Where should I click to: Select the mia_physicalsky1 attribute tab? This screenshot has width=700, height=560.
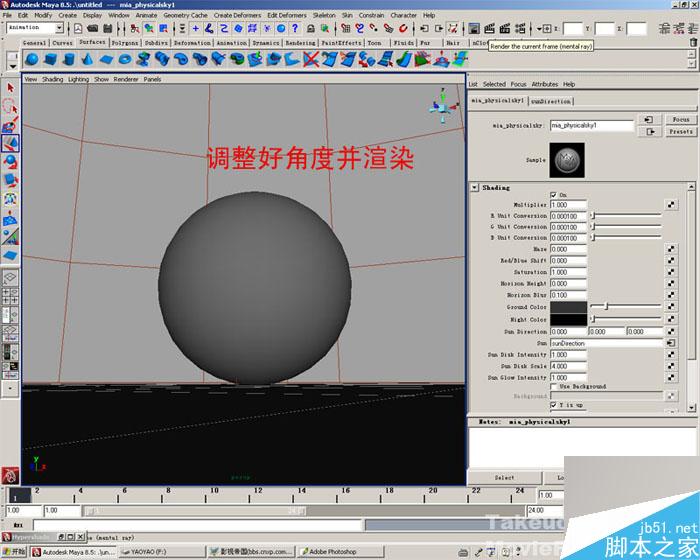497,100
